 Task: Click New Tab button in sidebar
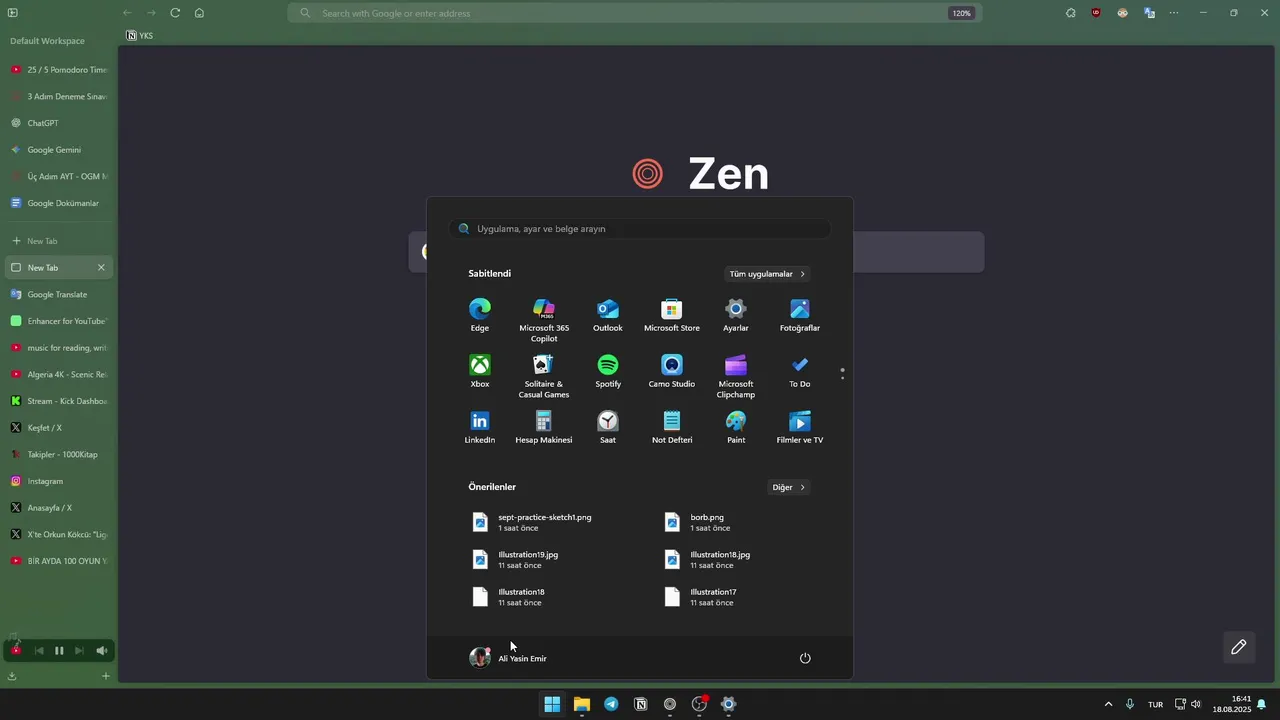(x=59, y=241)
